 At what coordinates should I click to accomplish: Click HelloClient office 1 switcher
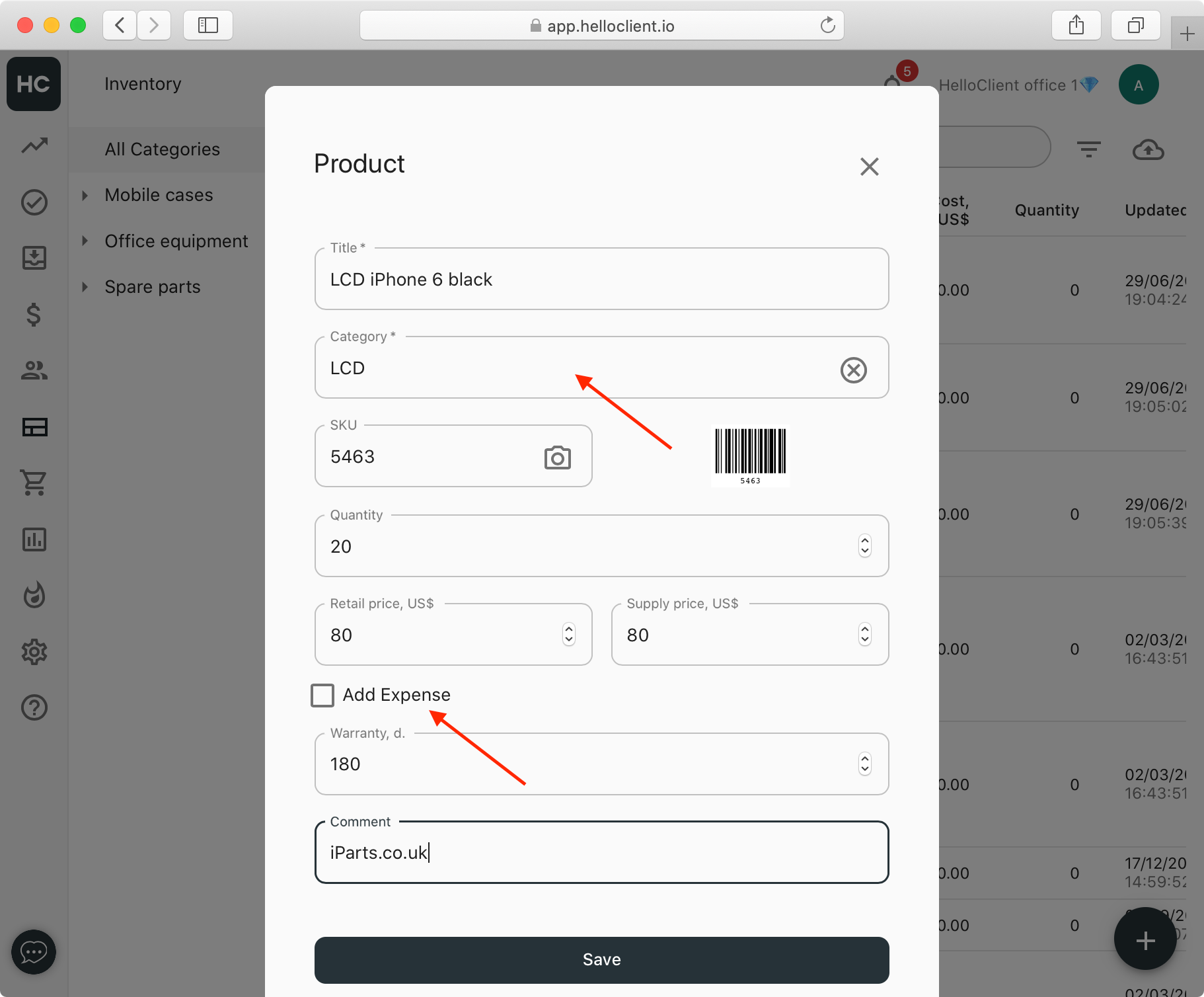(x=1018, y=85)
